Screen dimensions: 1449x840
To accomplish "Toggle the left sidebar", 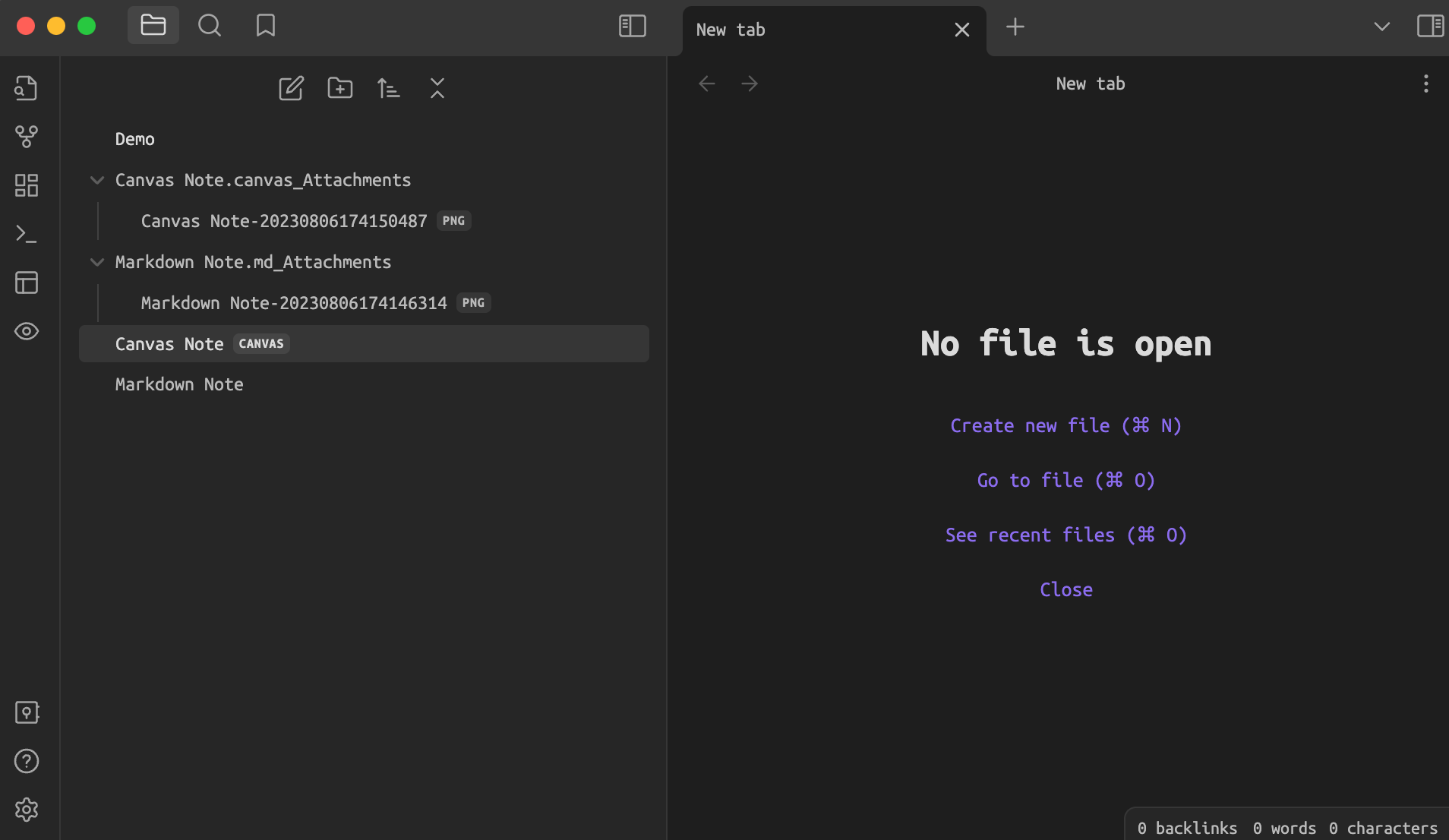I will (632, 26).
